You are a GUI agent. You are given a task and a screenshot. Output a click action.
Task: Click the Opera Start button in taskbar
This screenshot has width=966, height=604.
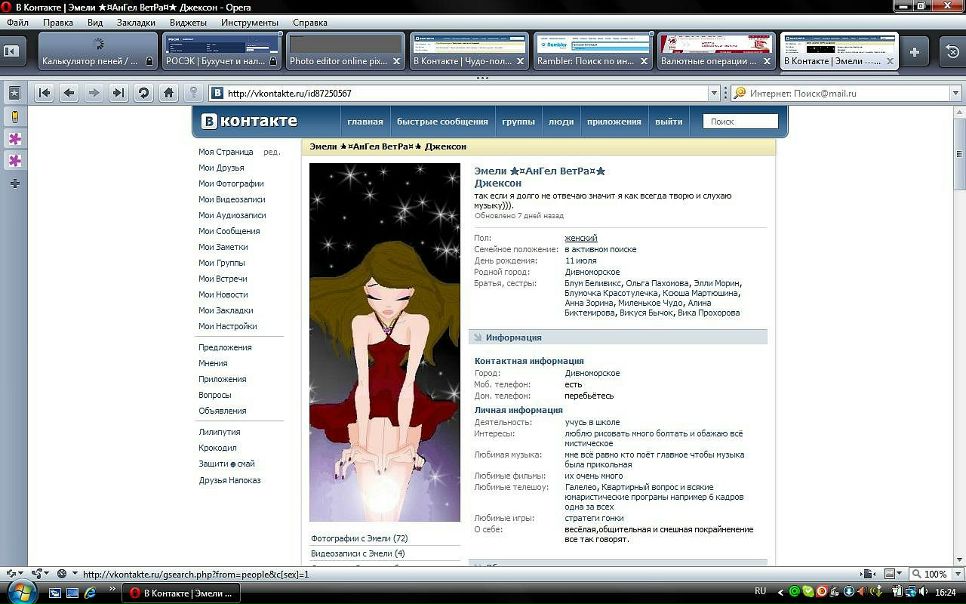click(x=19, y=592)
